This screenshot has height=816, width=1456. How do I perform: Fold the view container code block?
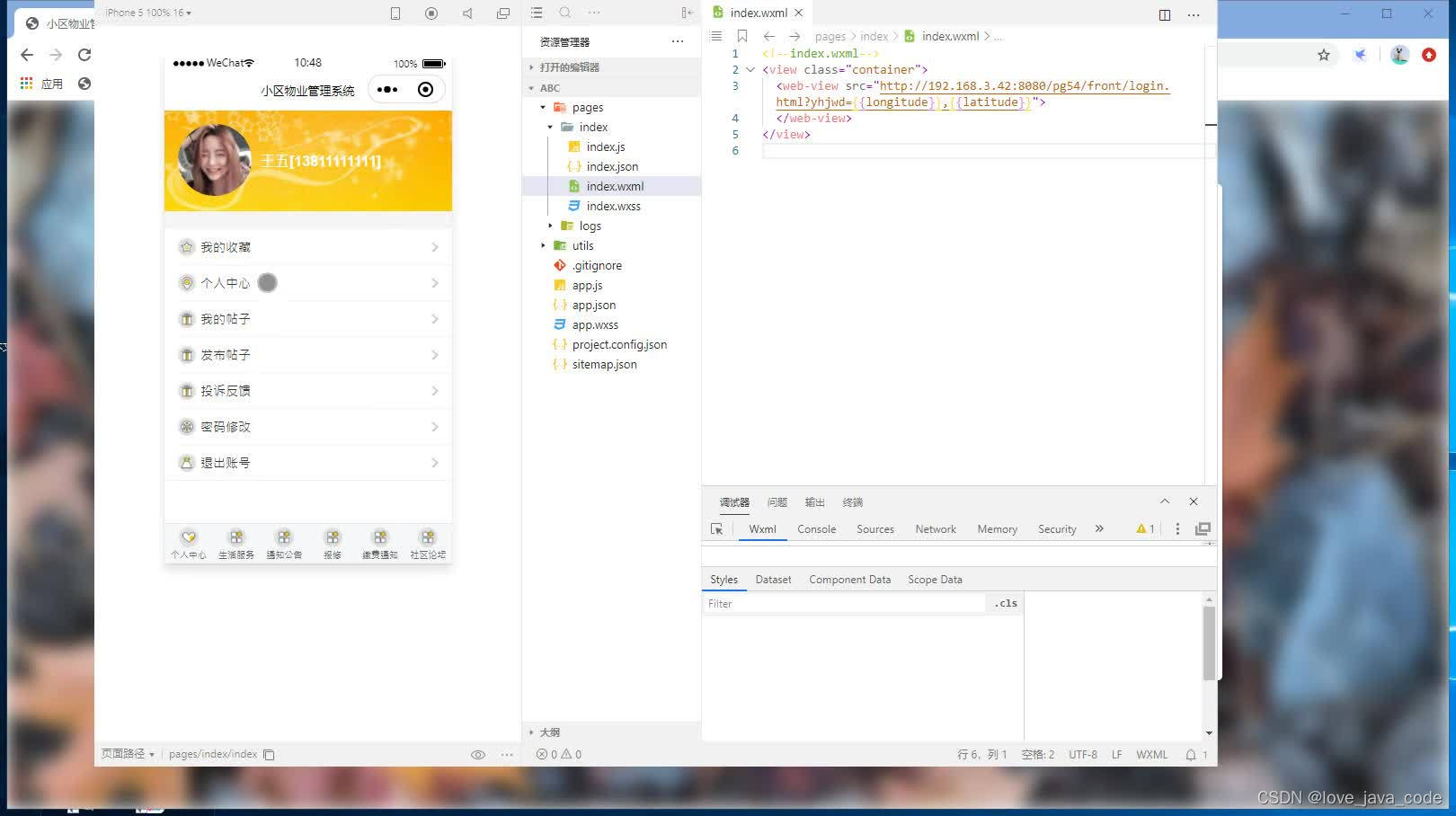[750, 69]
